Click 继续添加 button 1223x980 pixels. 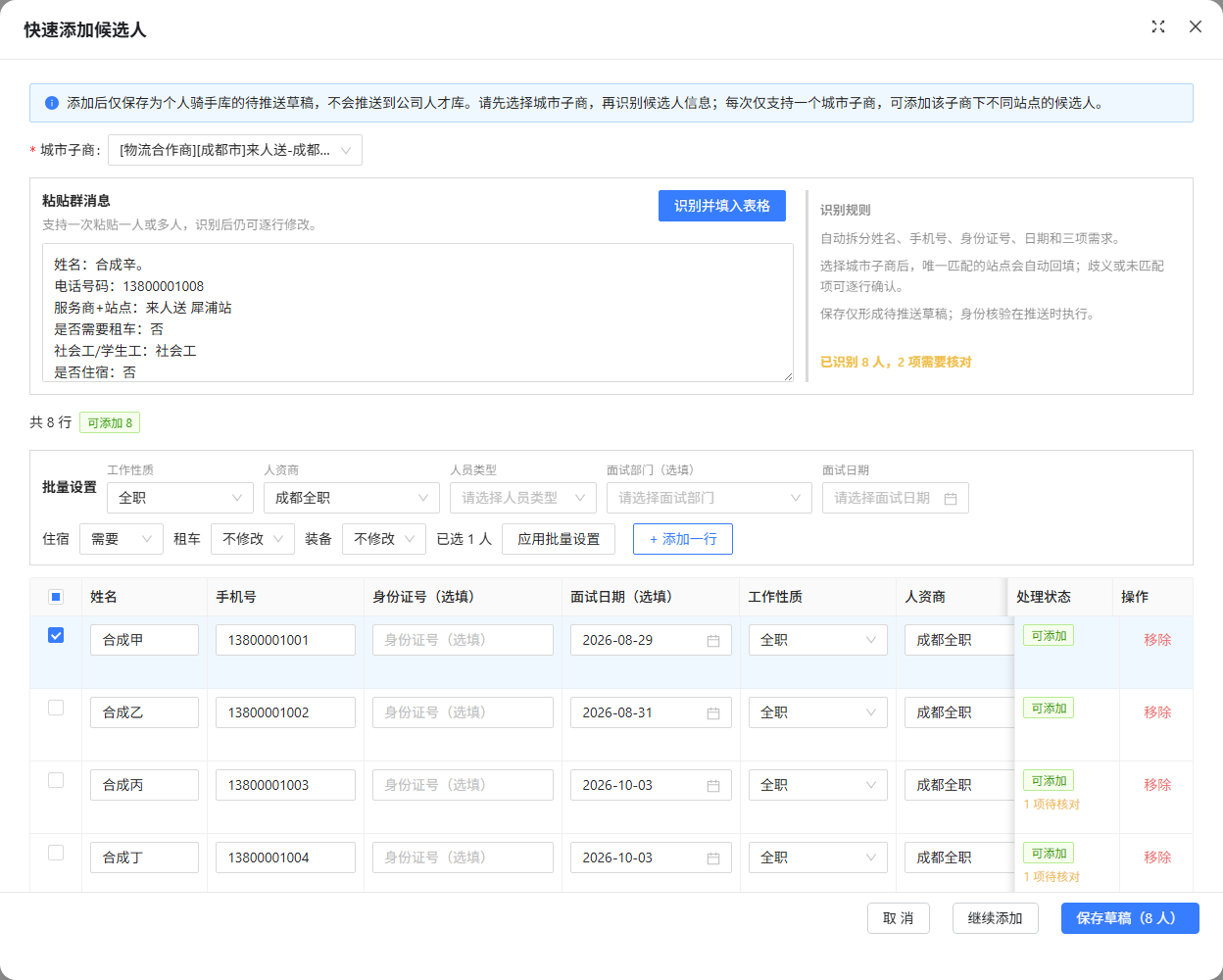point(996,918)
